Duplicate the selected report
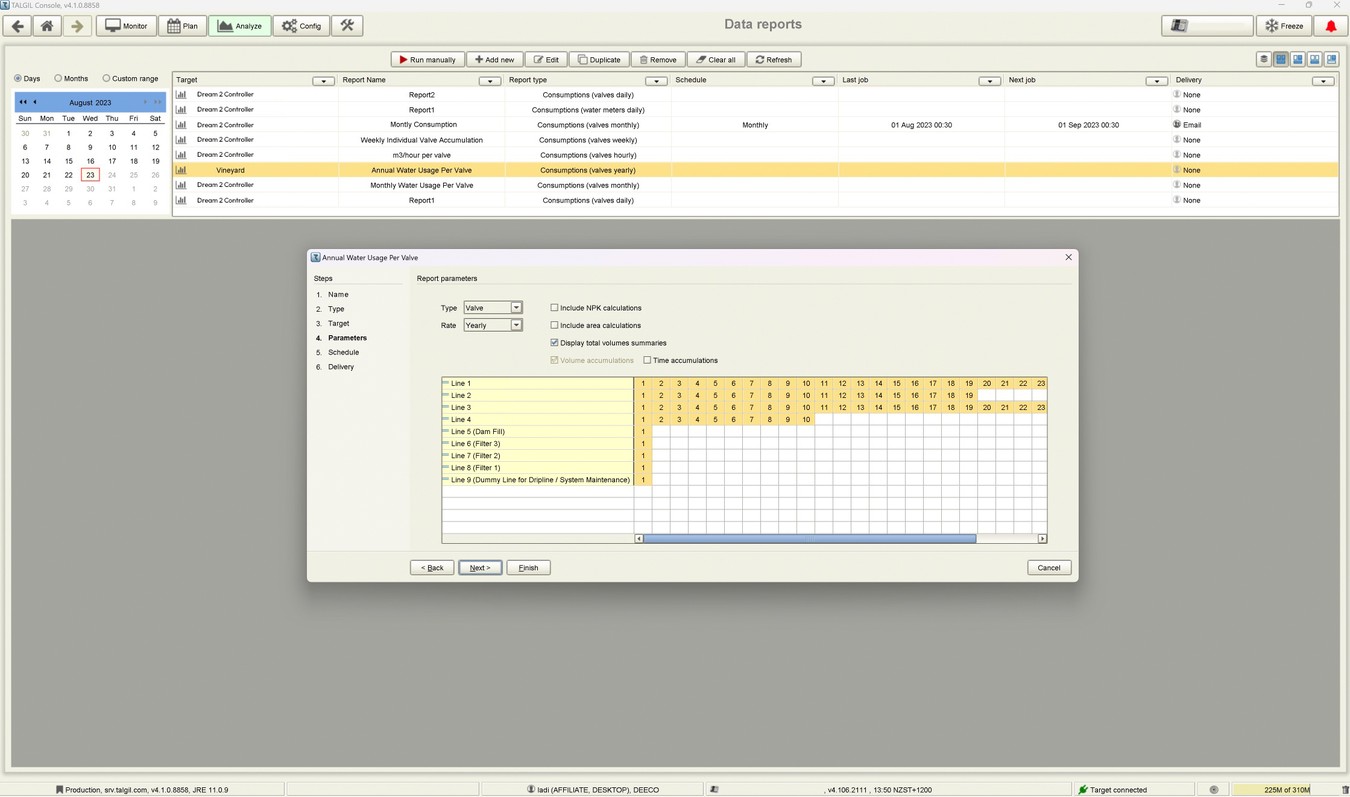The image size is (1350, 797). [x=599, y=60]
